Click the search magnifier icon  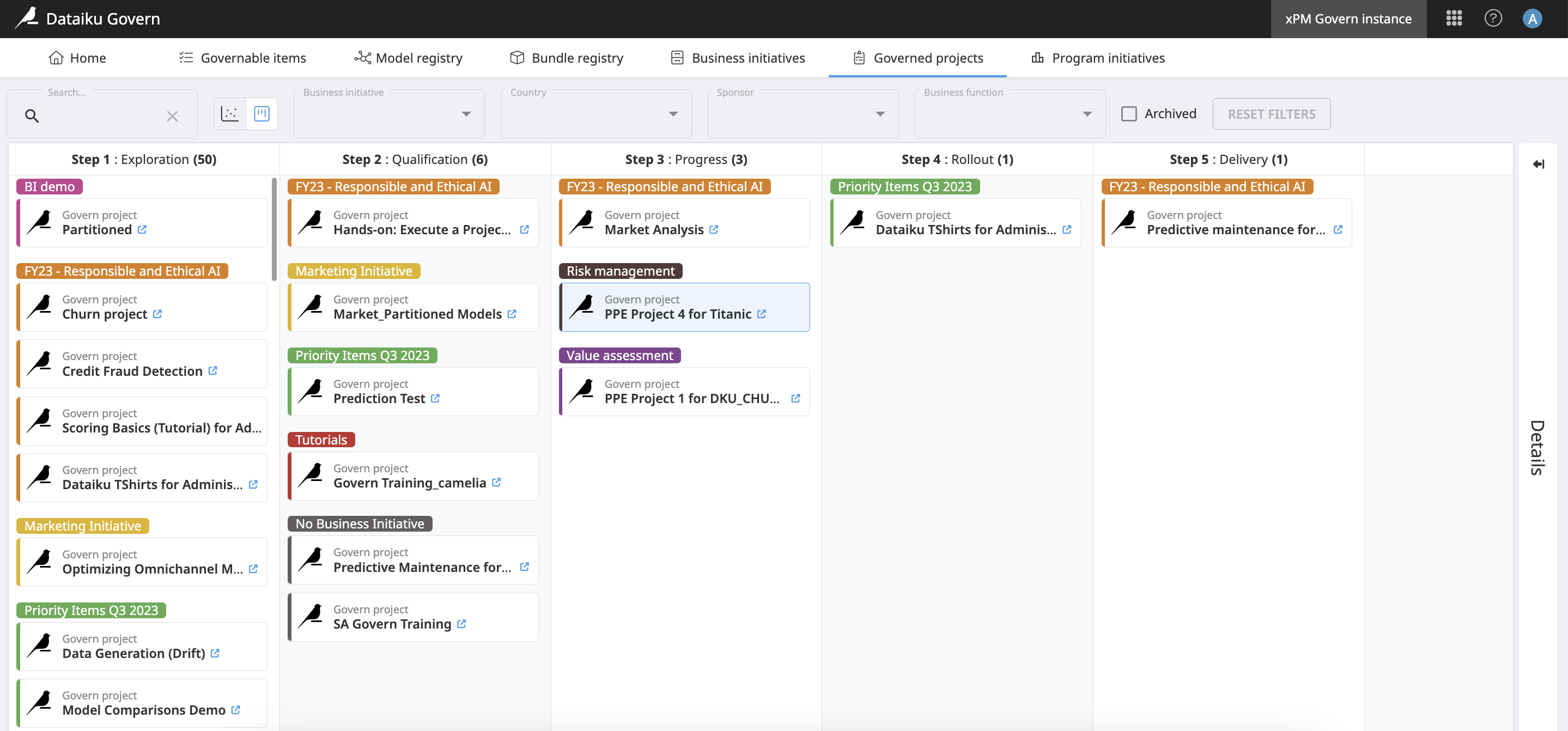[x=32, y=115]
